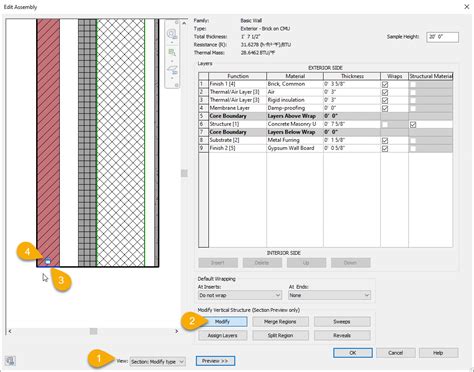This screenshot has width=474, height=372.
Task: Select the 0' 7 5/8" thickness cell
Action: point(352,124)
